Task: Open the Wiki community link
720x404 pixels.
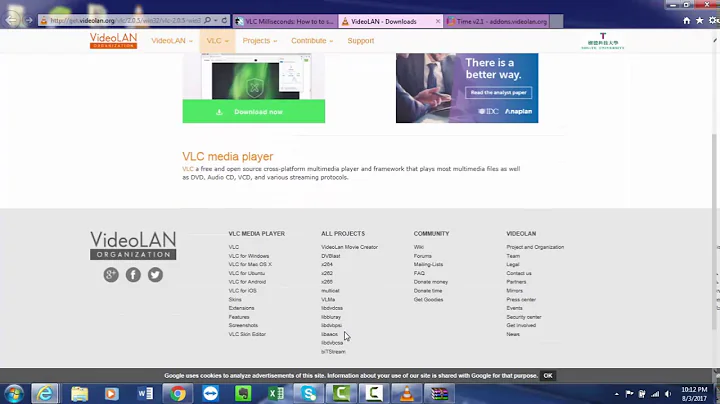Action: click(x=418, y=247)
